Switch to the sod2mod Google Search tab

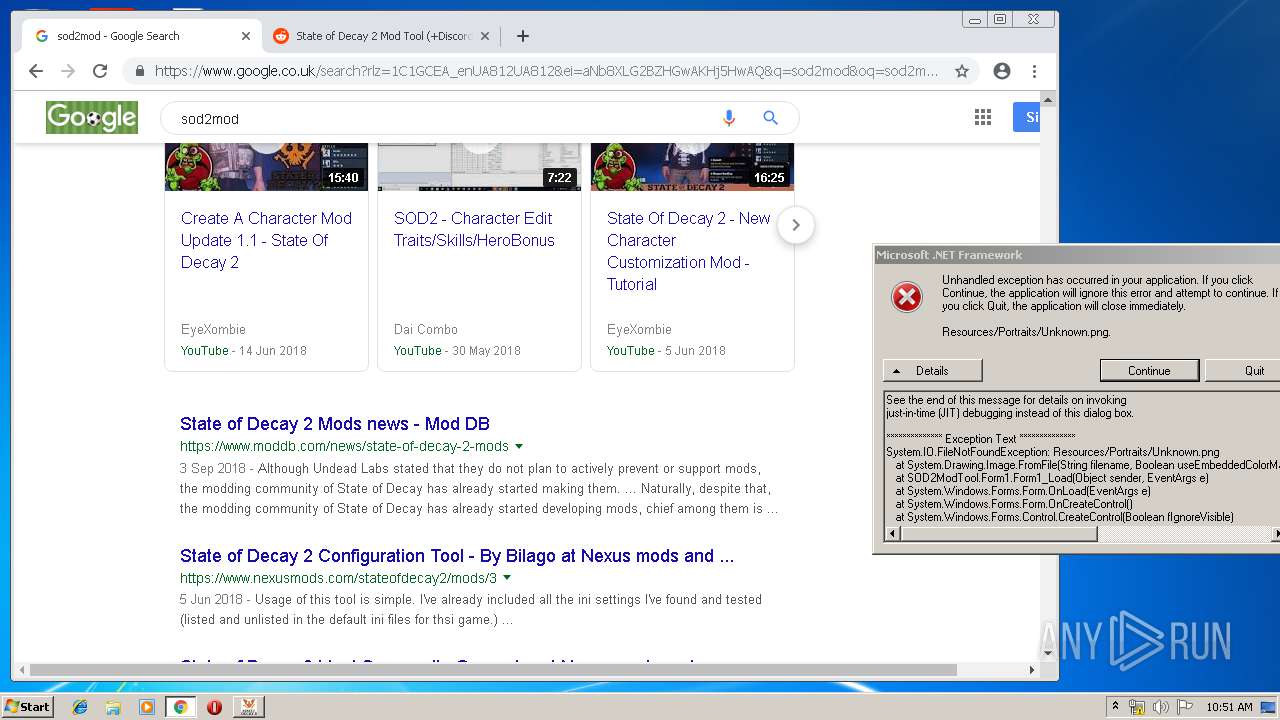tap(140, 36)
